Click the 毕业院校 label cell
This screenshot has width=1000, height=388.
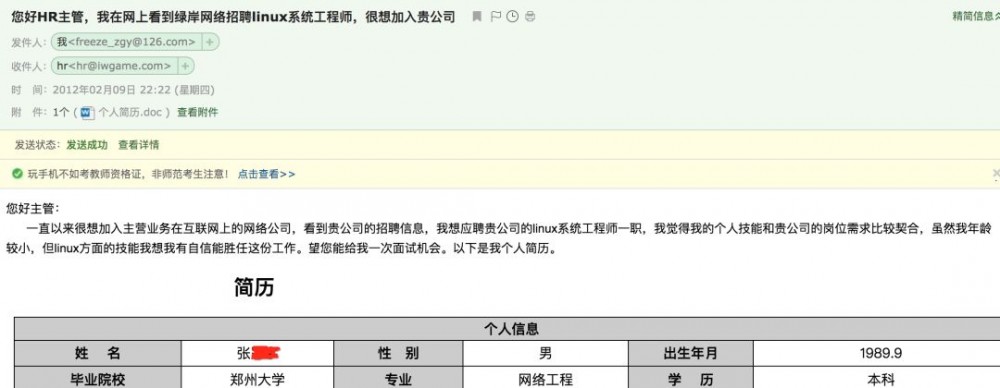point(98,378)
